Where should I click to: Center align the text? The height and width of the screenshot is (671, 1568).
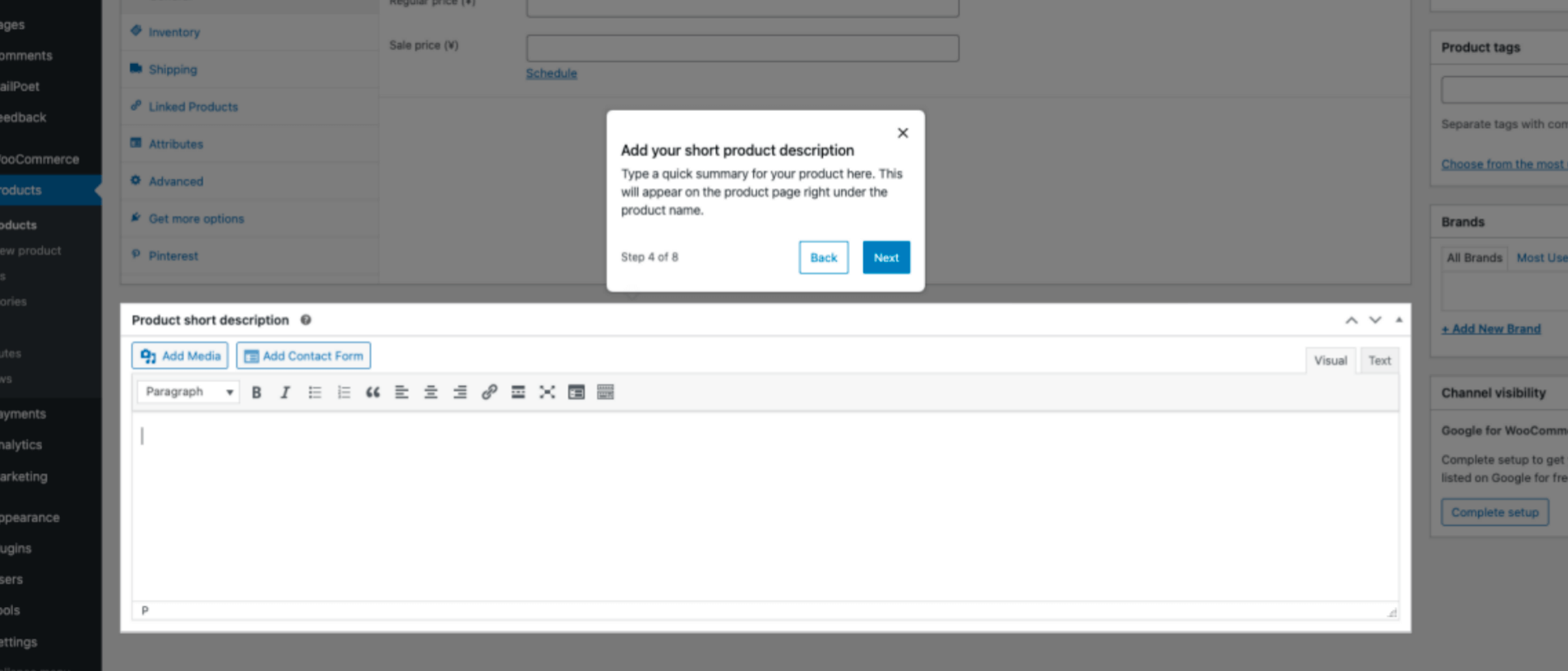431,392
